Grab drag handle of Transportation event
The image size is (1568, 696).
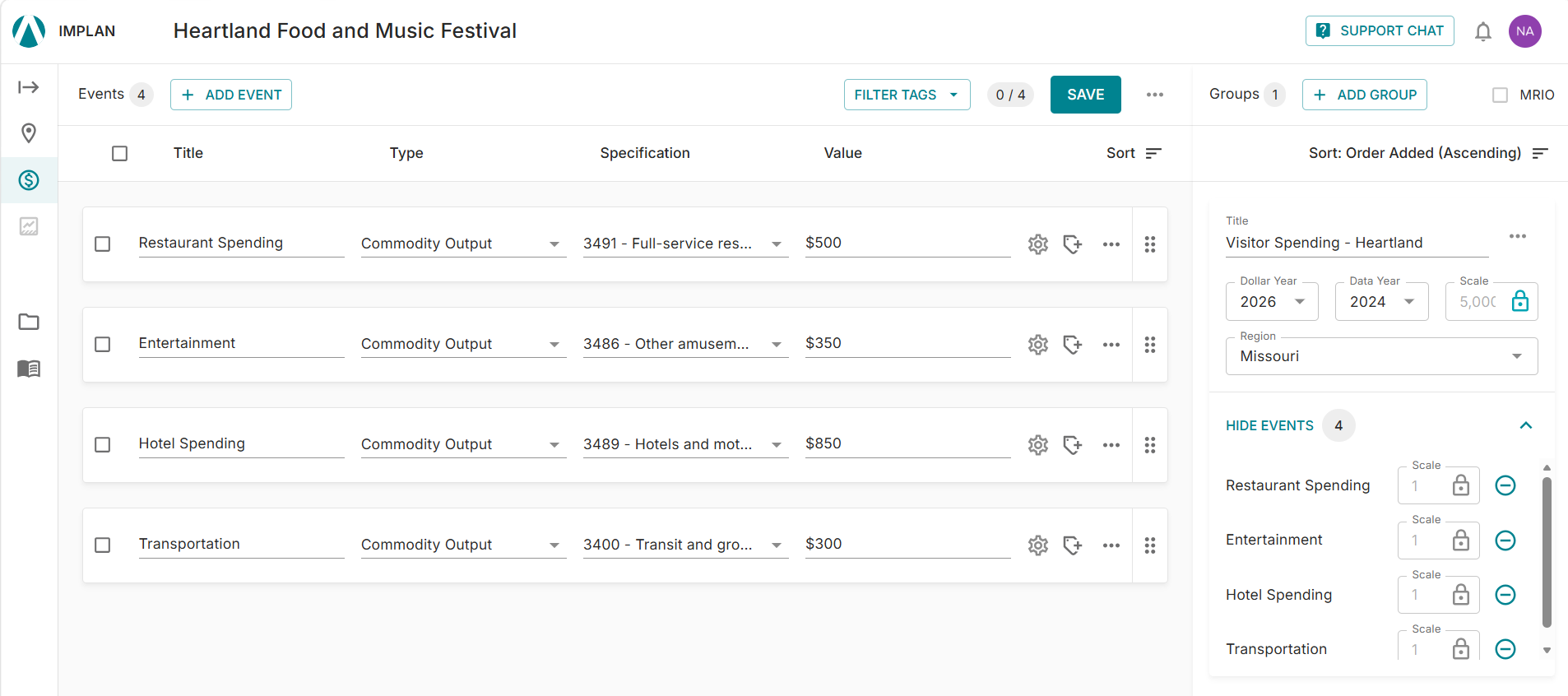1150,545
